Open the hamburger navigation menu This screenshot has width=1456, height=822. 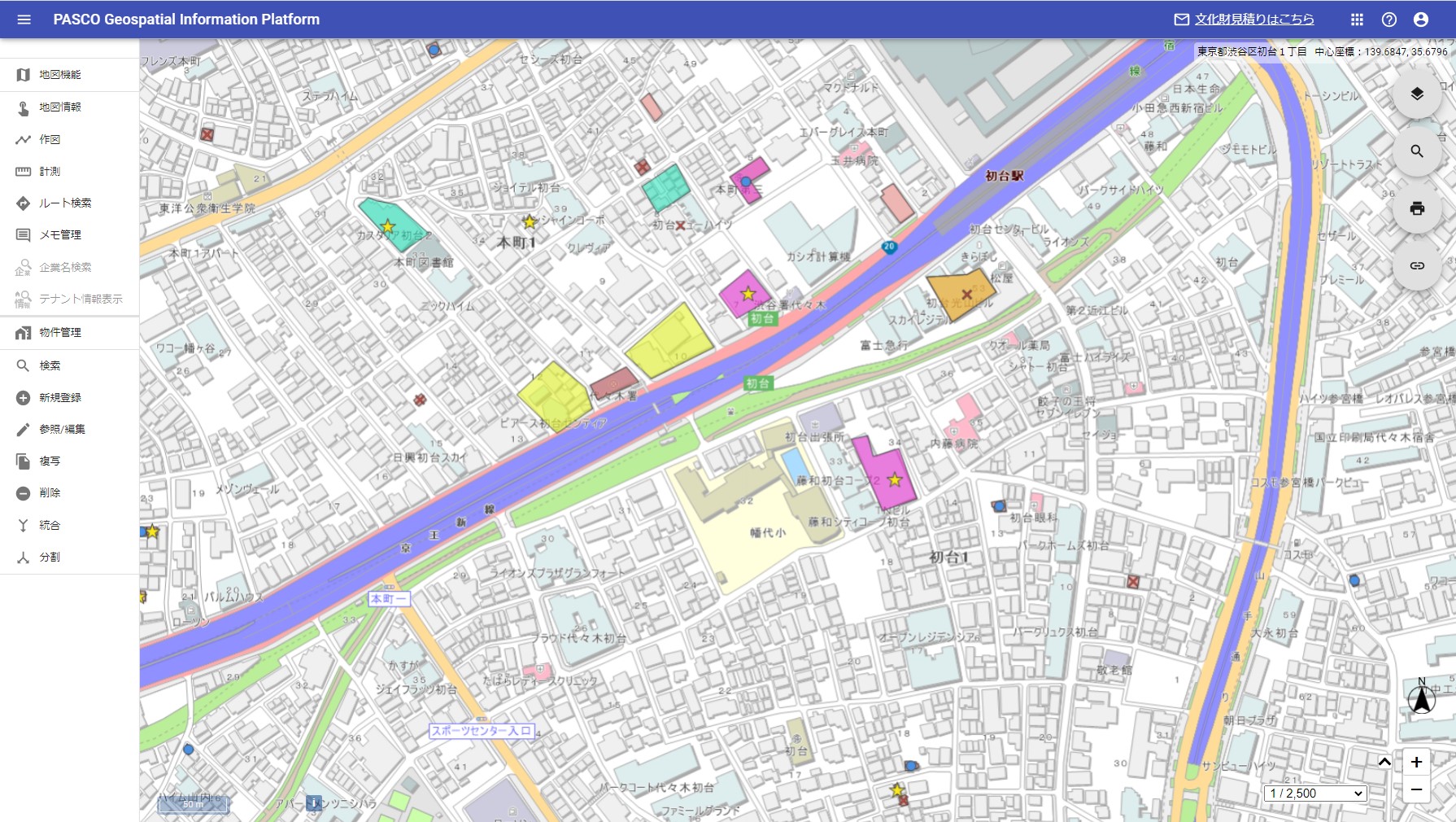[x=24, y=20]
